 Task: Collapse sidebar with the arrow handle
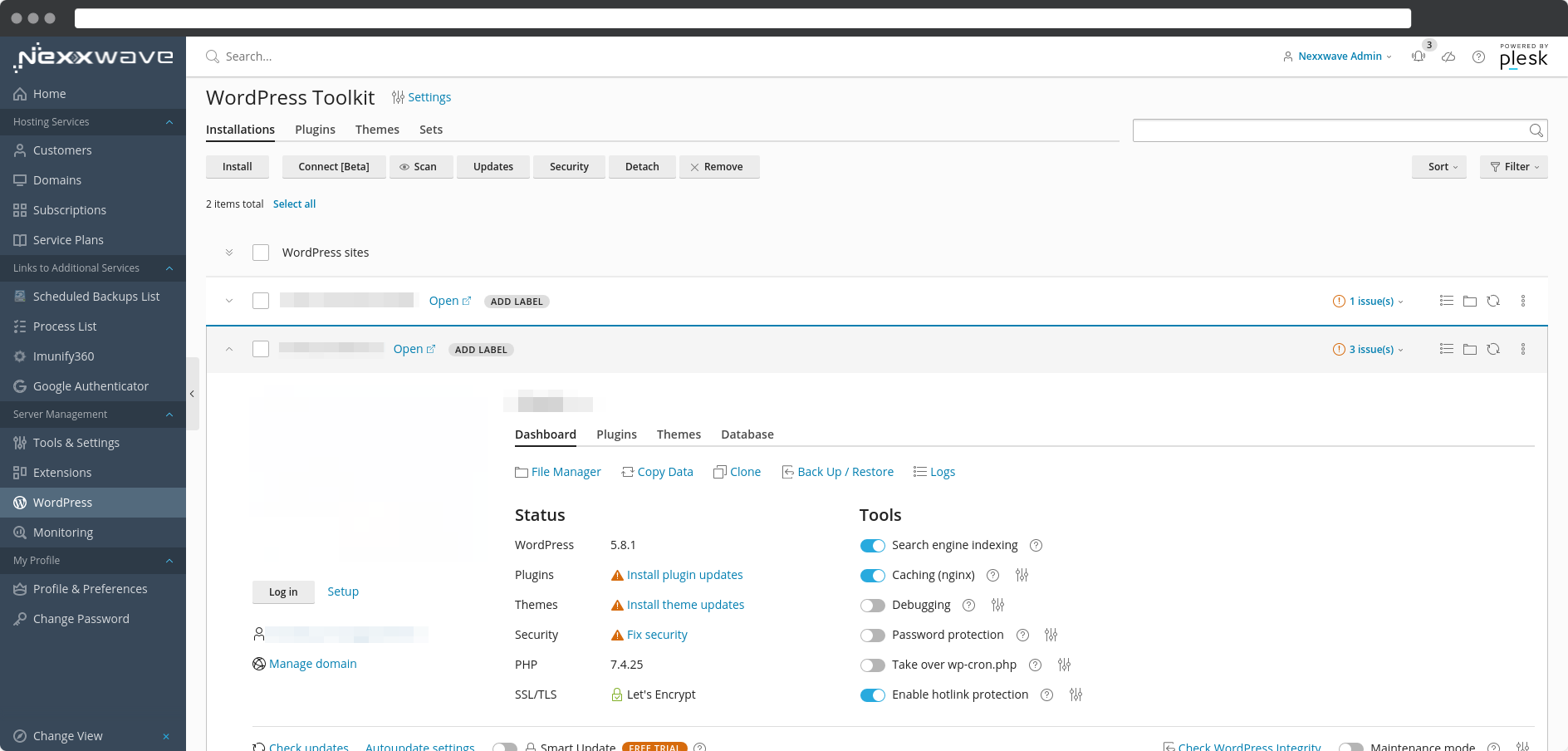[x=192, y=394]
